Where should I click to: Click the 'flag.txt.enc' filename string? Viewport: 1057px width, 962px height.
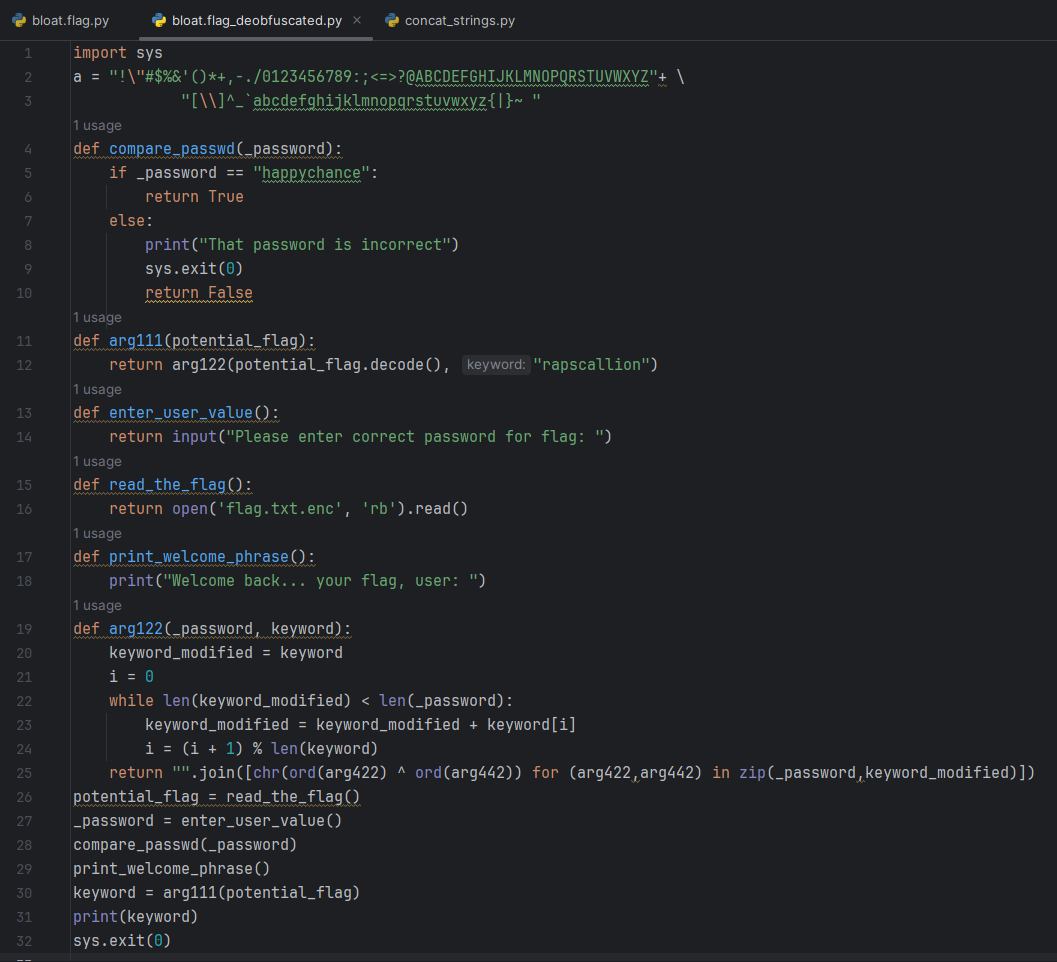point(275,509)
